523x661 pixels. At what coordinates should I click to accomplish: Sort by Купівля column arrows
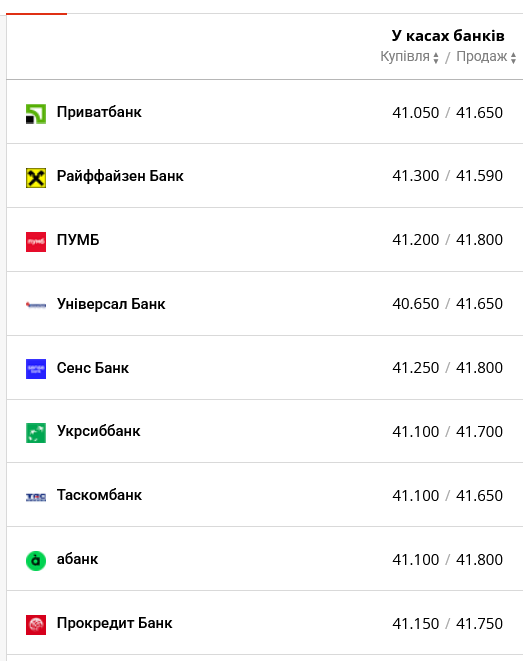click(436, 58)
